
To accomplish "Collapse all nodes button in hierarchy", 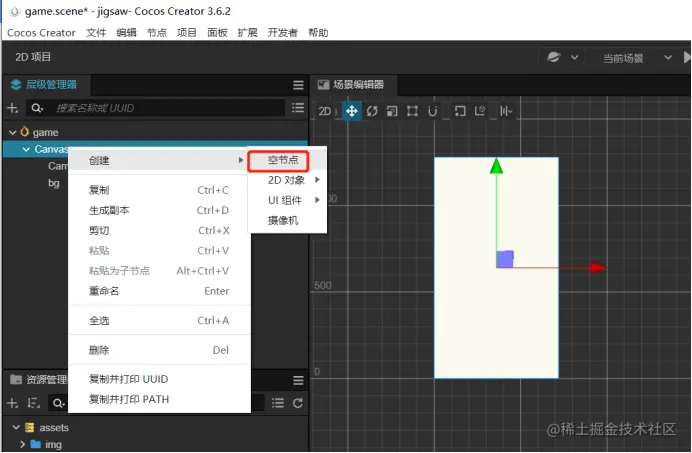I will [x=298, y=108].
